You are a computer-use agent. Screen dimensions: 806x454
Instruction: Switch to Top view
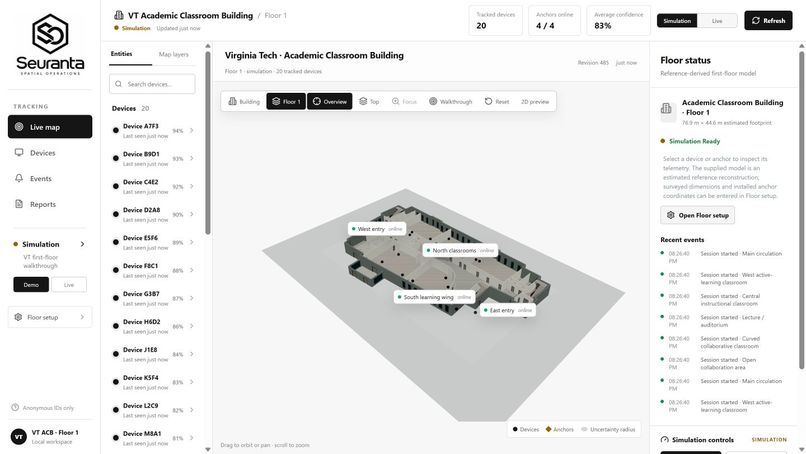[x=369, y=101]
